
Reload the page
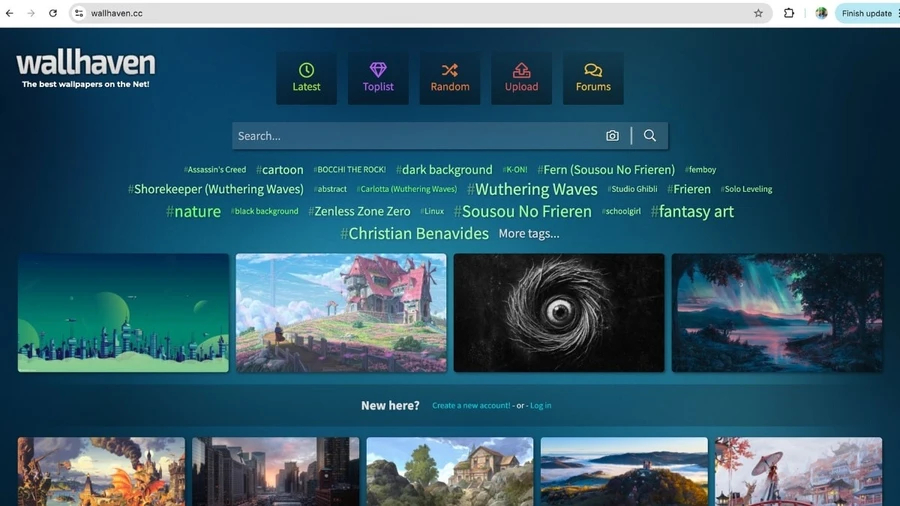click(53, 13)
